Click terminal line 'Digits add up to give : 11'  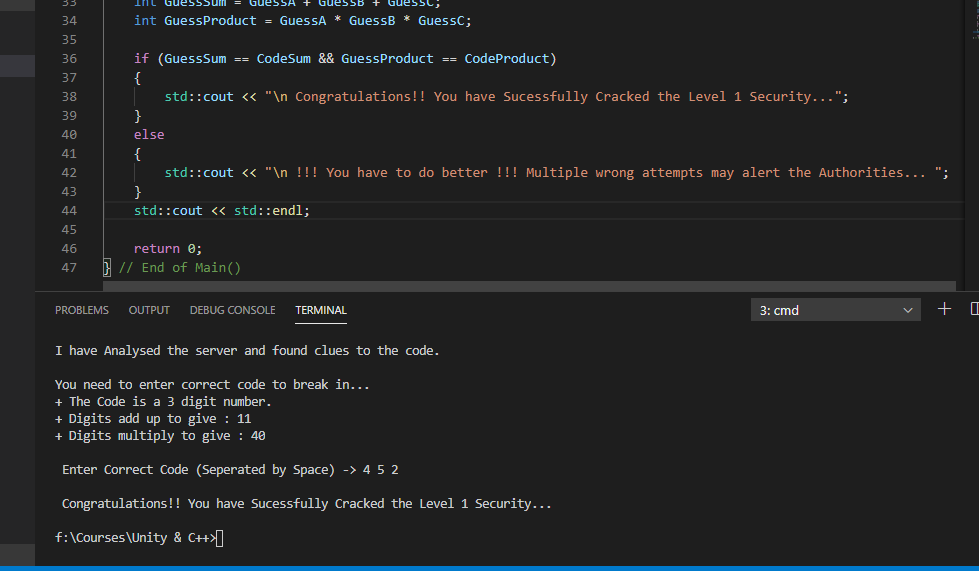click(153, 419)
